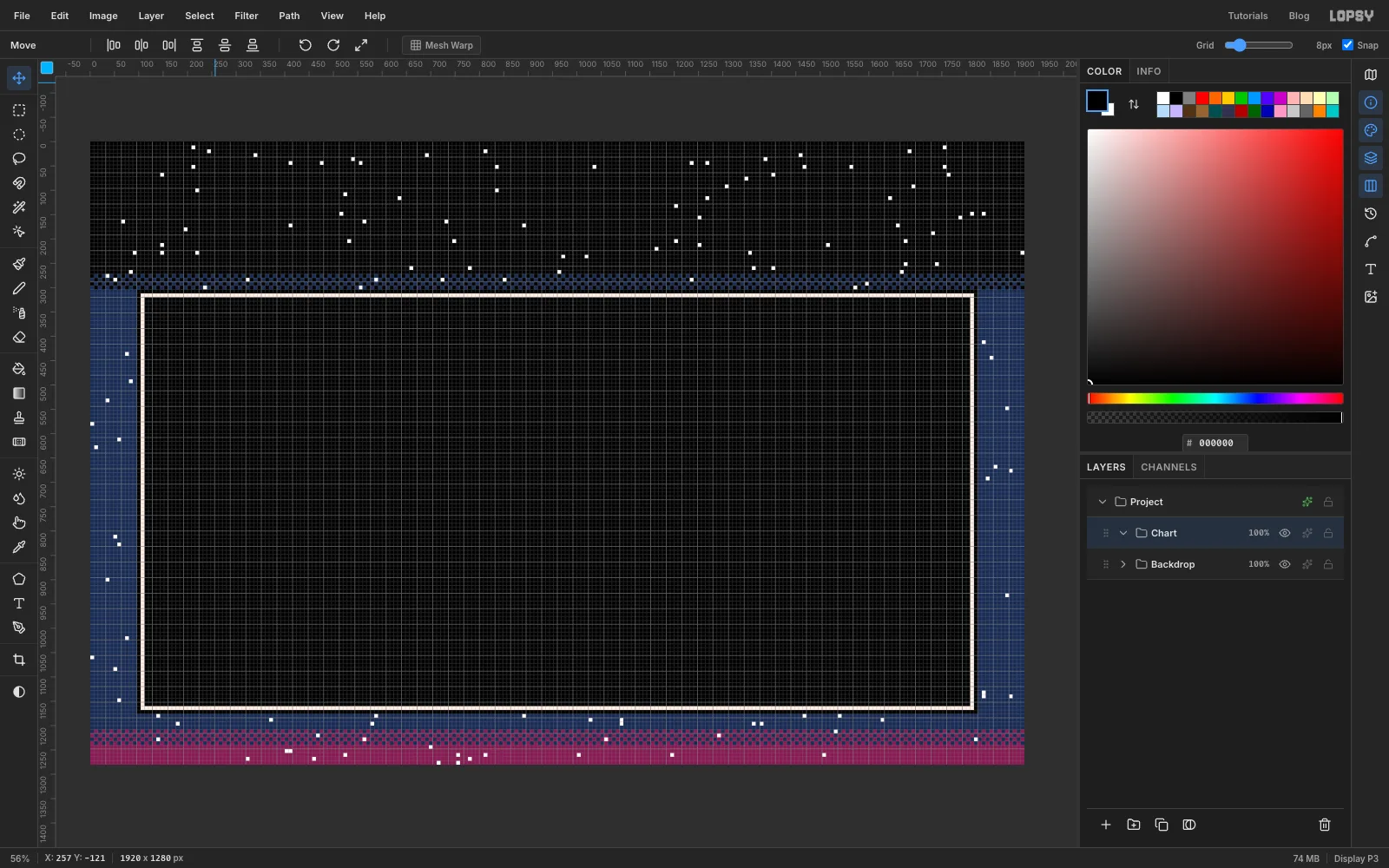Duplicate the selected layer
Screen dimensions: 1389x868
click(x=1162, y=825)
